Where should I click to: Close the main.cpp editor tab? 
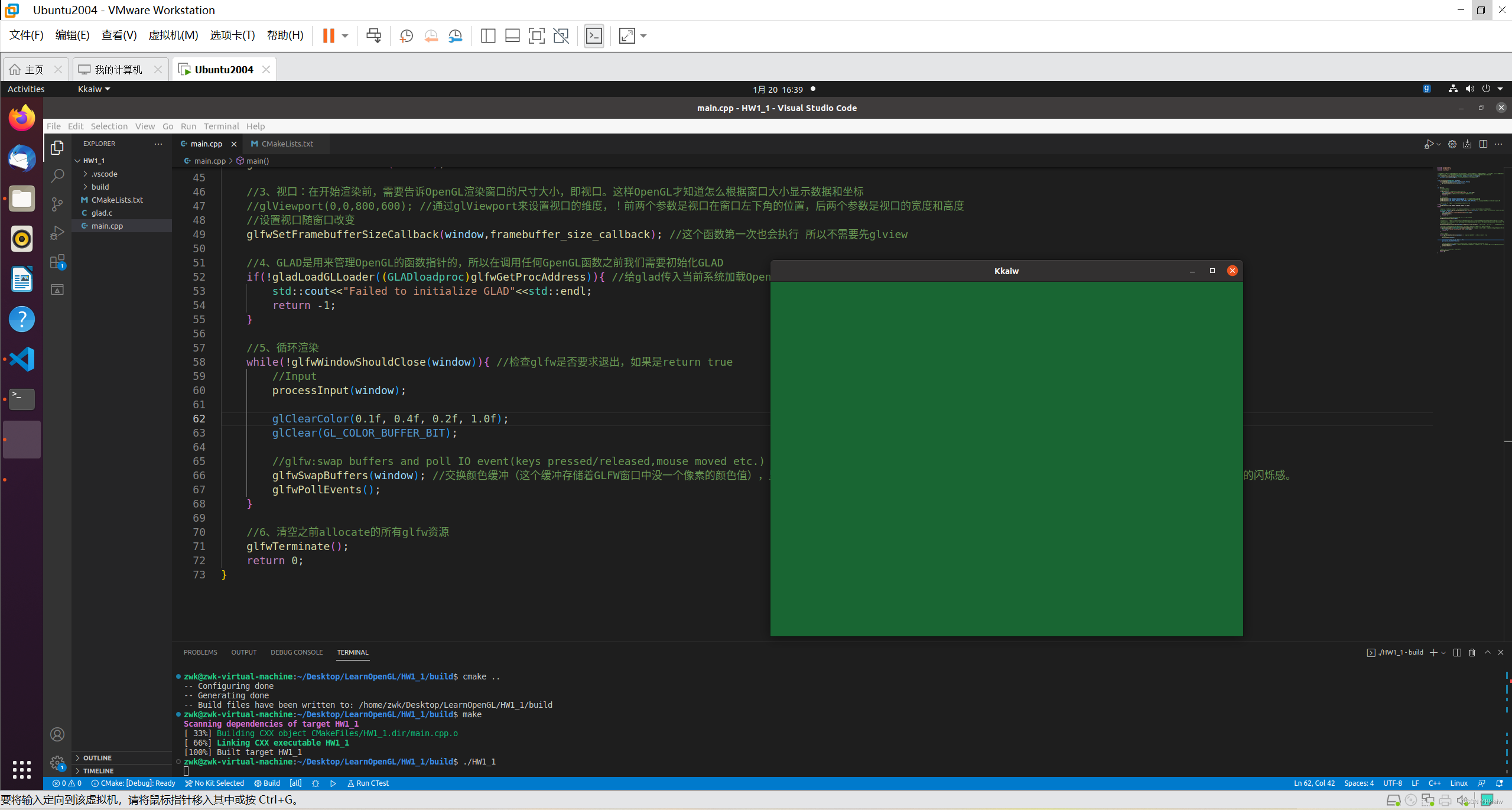[234, 144]
